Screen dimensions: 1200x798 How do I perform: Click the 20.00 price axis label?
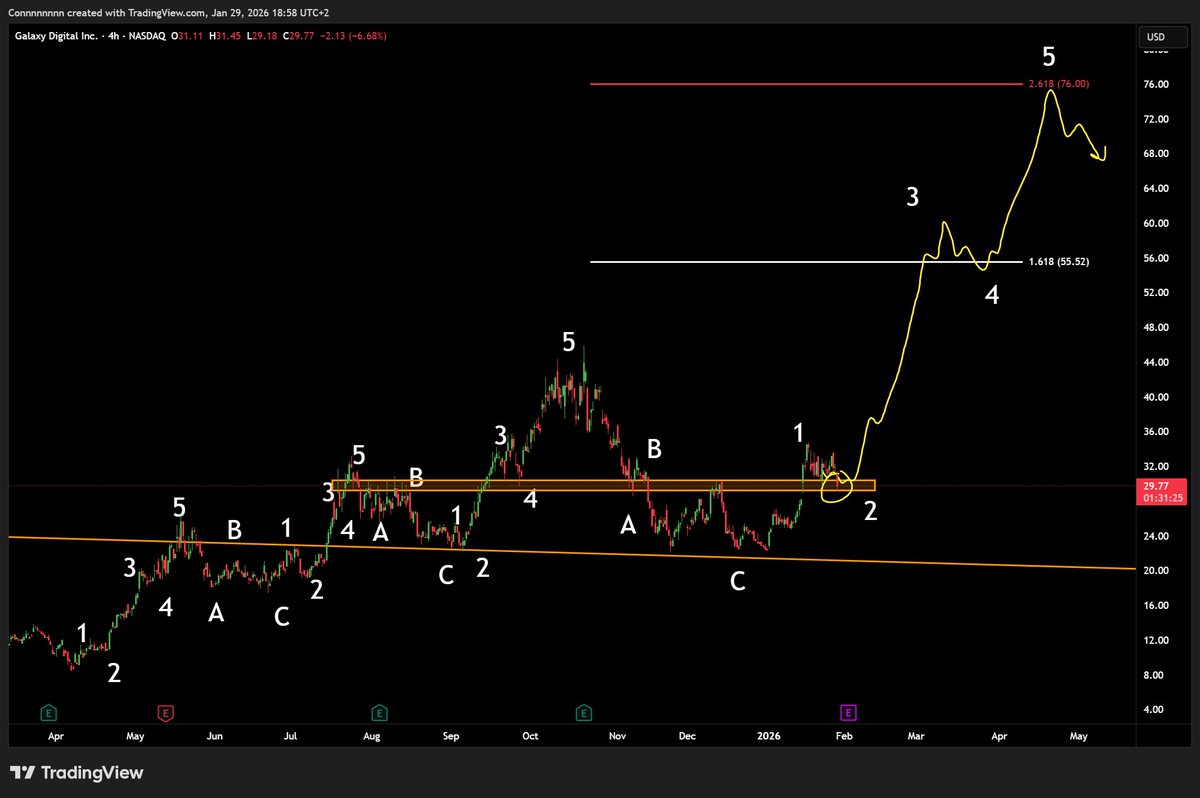tap(1156, 571)
